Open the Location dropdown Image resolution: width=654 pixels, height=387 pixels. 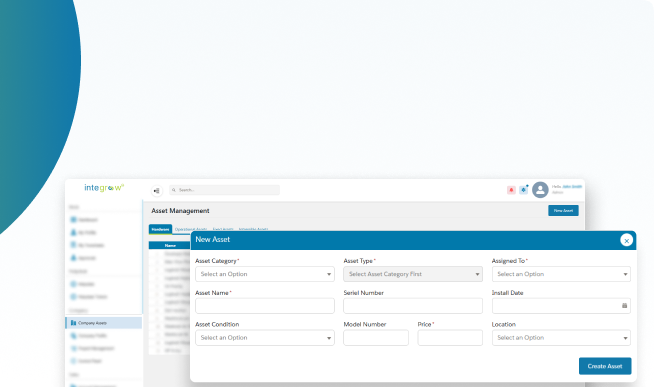point(561,338)
